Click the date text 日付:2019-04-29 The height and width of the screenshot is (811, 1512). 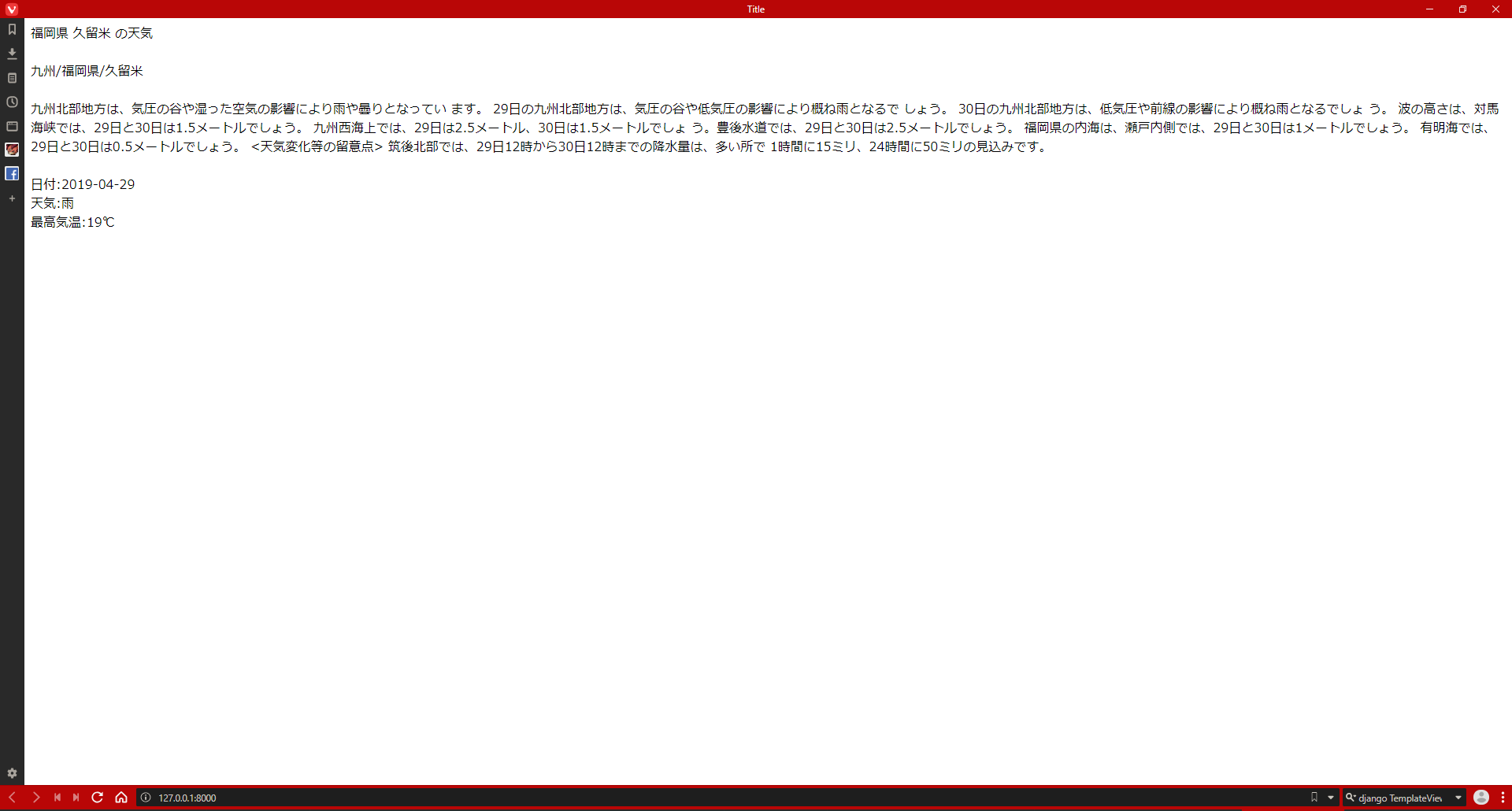[x=83, y=184]
